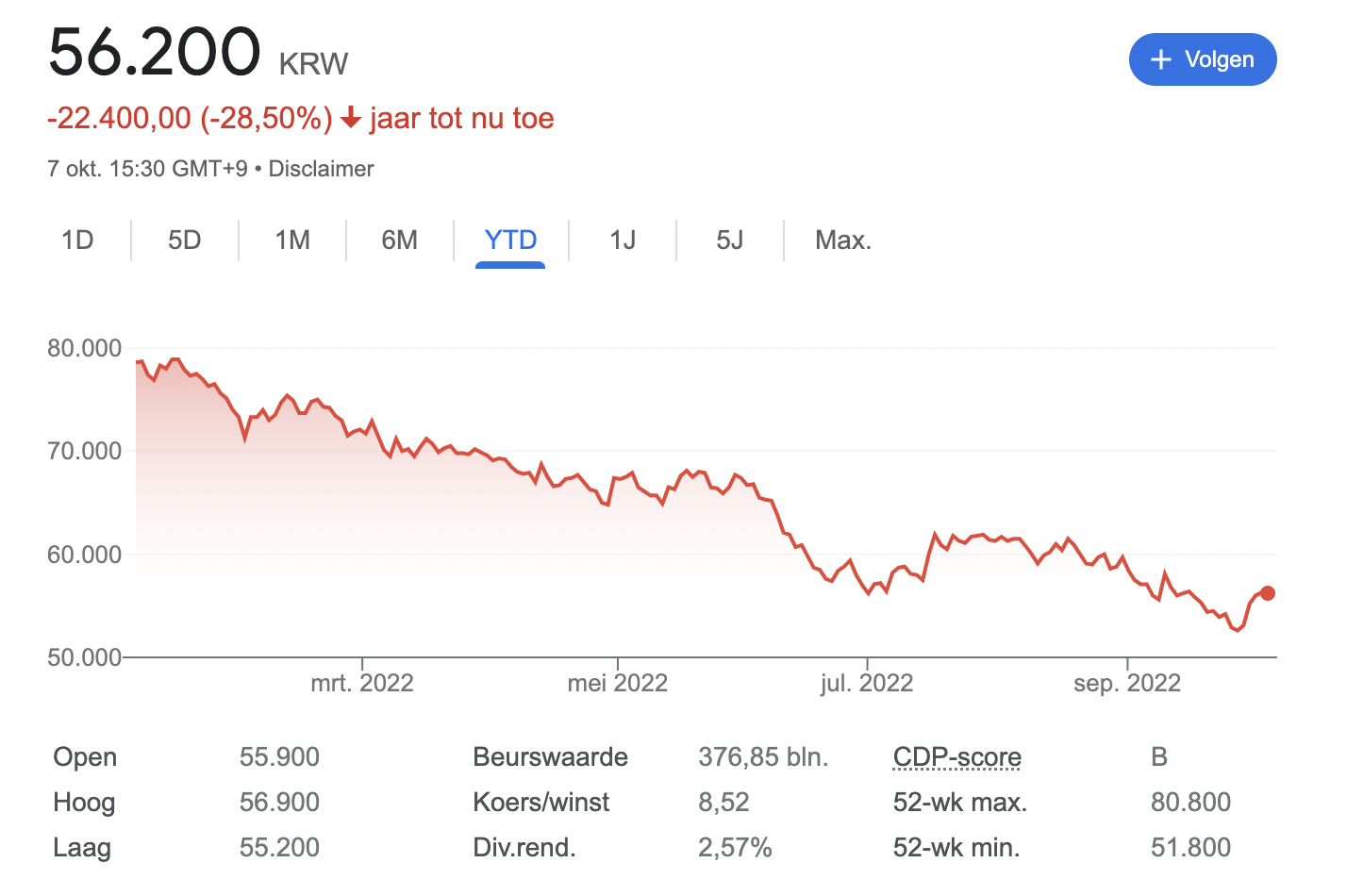Image resolution: width=1347 pixels, height=896 pixels.
Task: Switch to the 6M range tab
Action: pos(400,241)
